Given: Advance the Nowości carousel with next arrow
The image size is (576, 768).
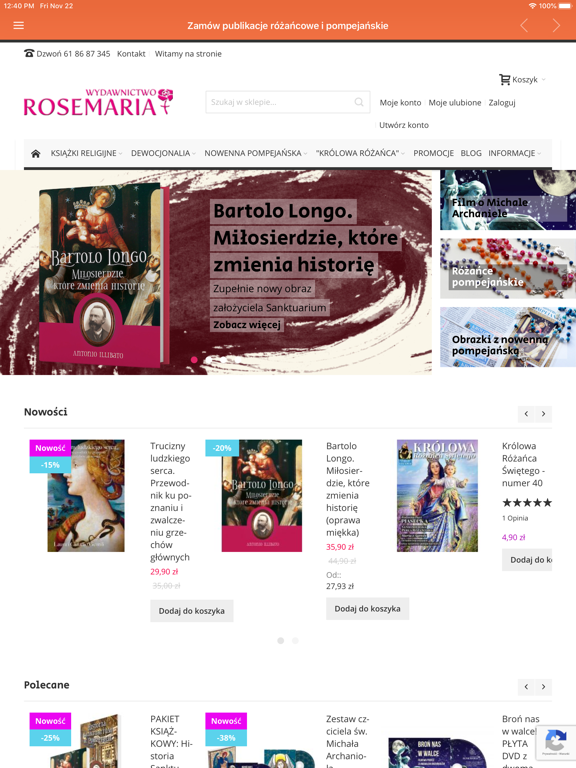Looking at the screenshot, I should click(543, 414).
